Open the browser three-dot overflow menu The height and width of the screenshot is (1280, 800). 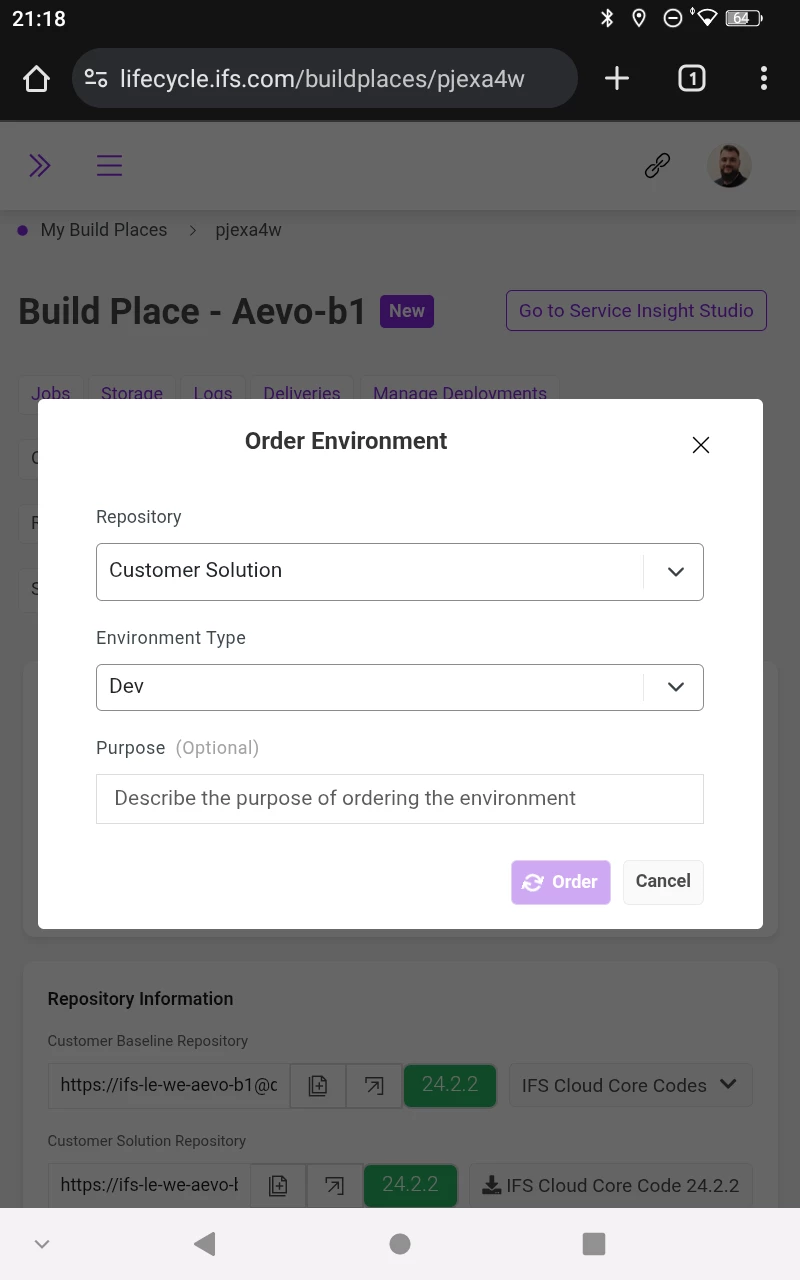click(763, 78)
